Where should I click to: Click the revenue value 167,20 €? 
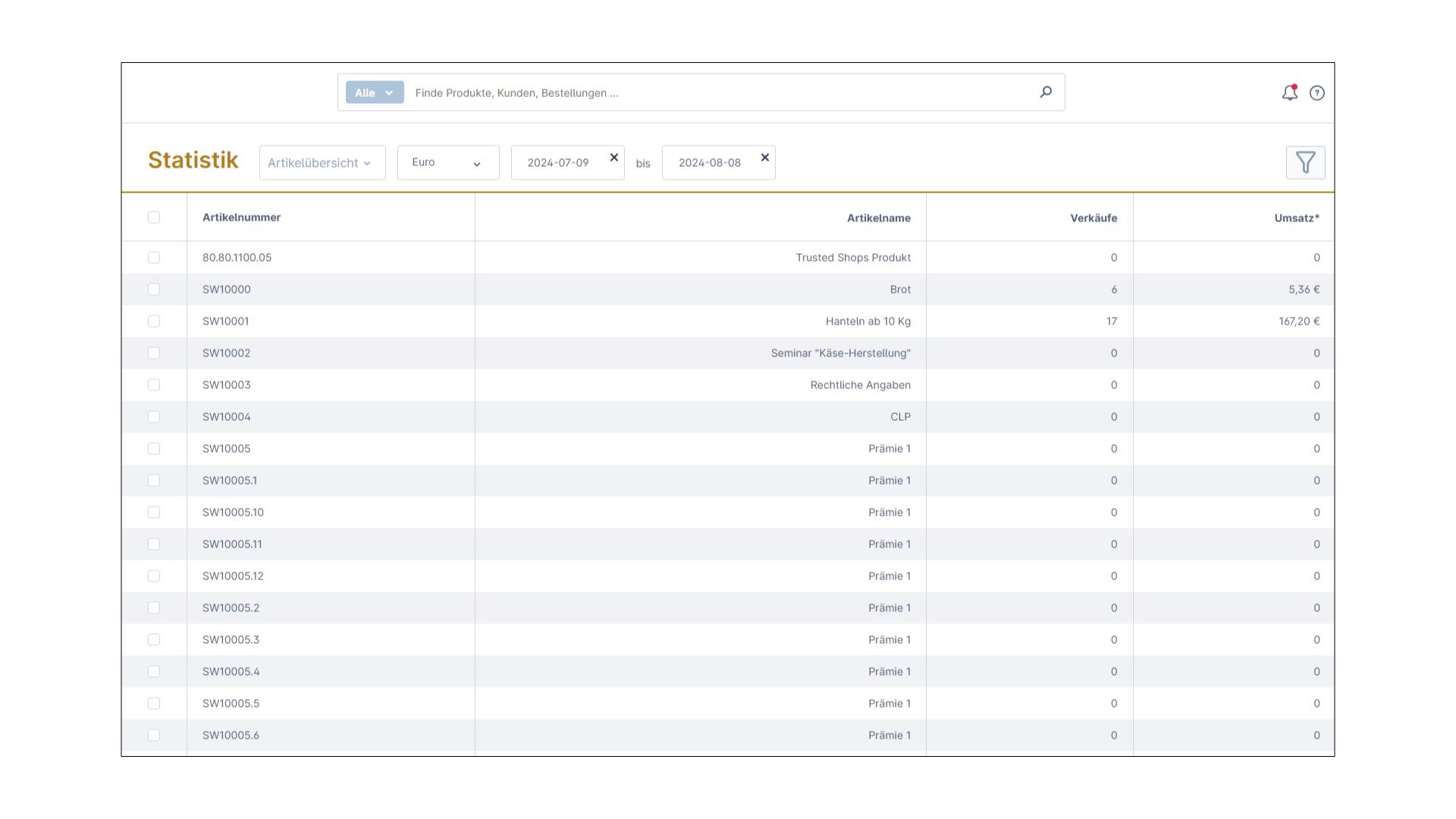(1299, 322)
